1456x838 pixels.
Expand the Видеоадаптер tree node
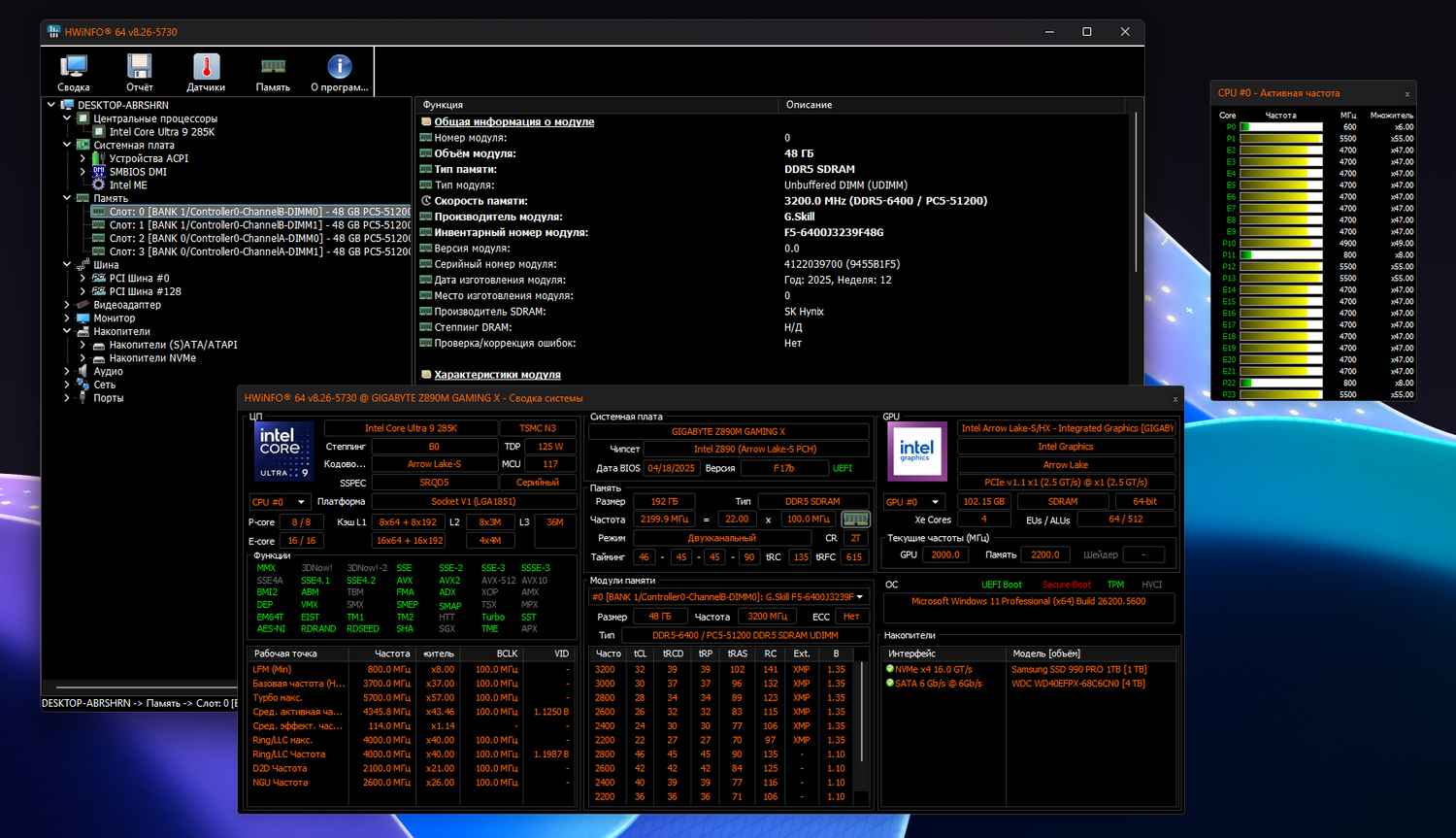tap(67, 305)
